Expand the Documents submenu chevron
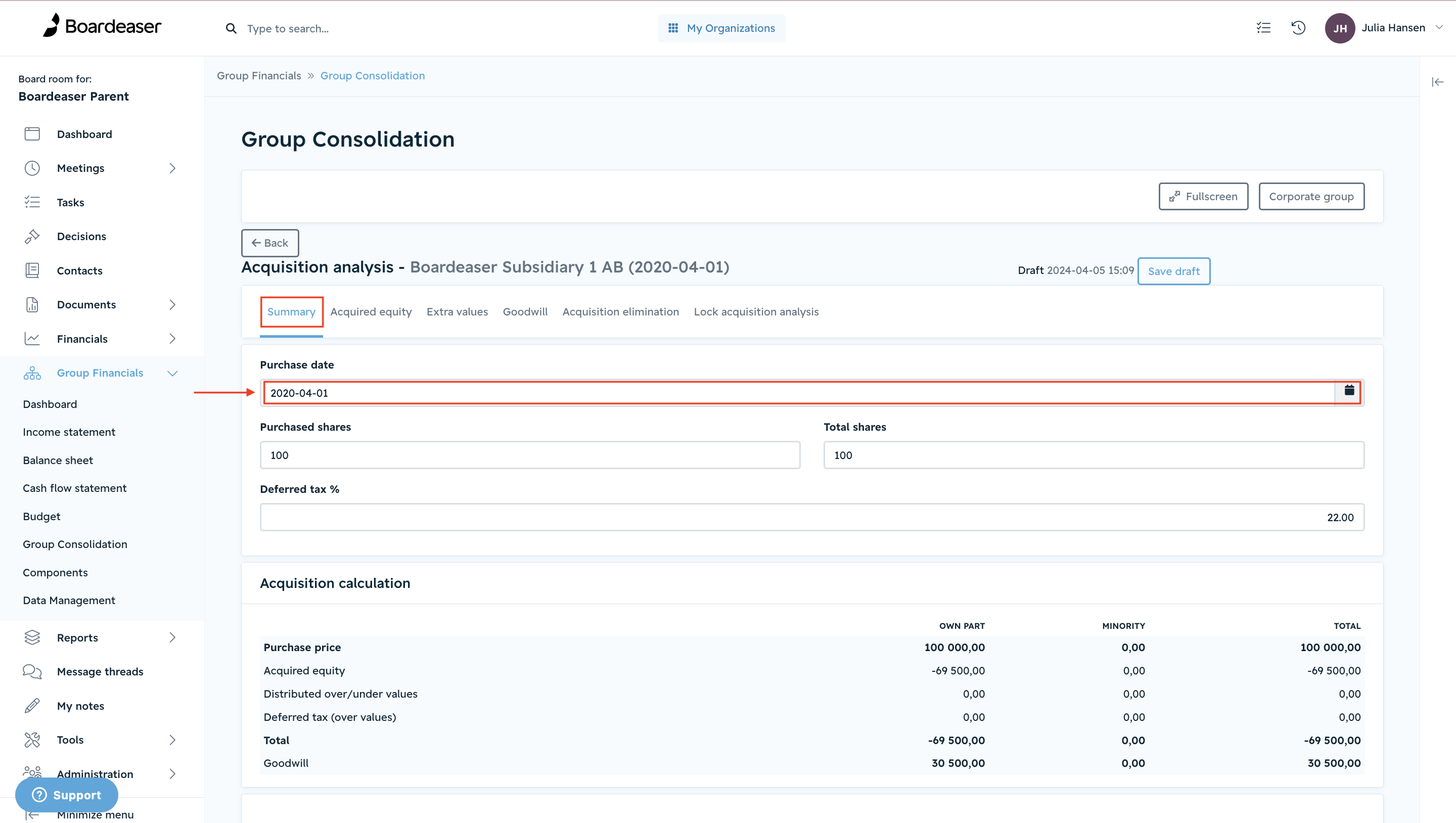Screen dimensions: 1456x823 (x=172, y=305)
